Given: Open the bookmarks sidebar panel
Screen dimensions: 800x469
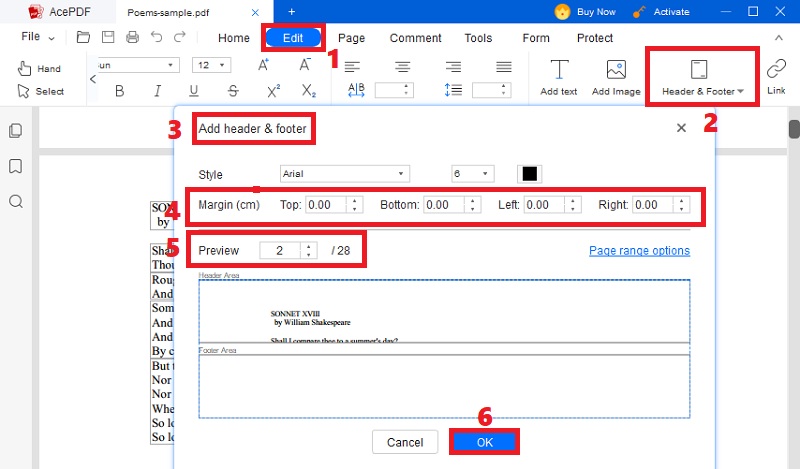Looking at the screenshot, I should (16, 166).
